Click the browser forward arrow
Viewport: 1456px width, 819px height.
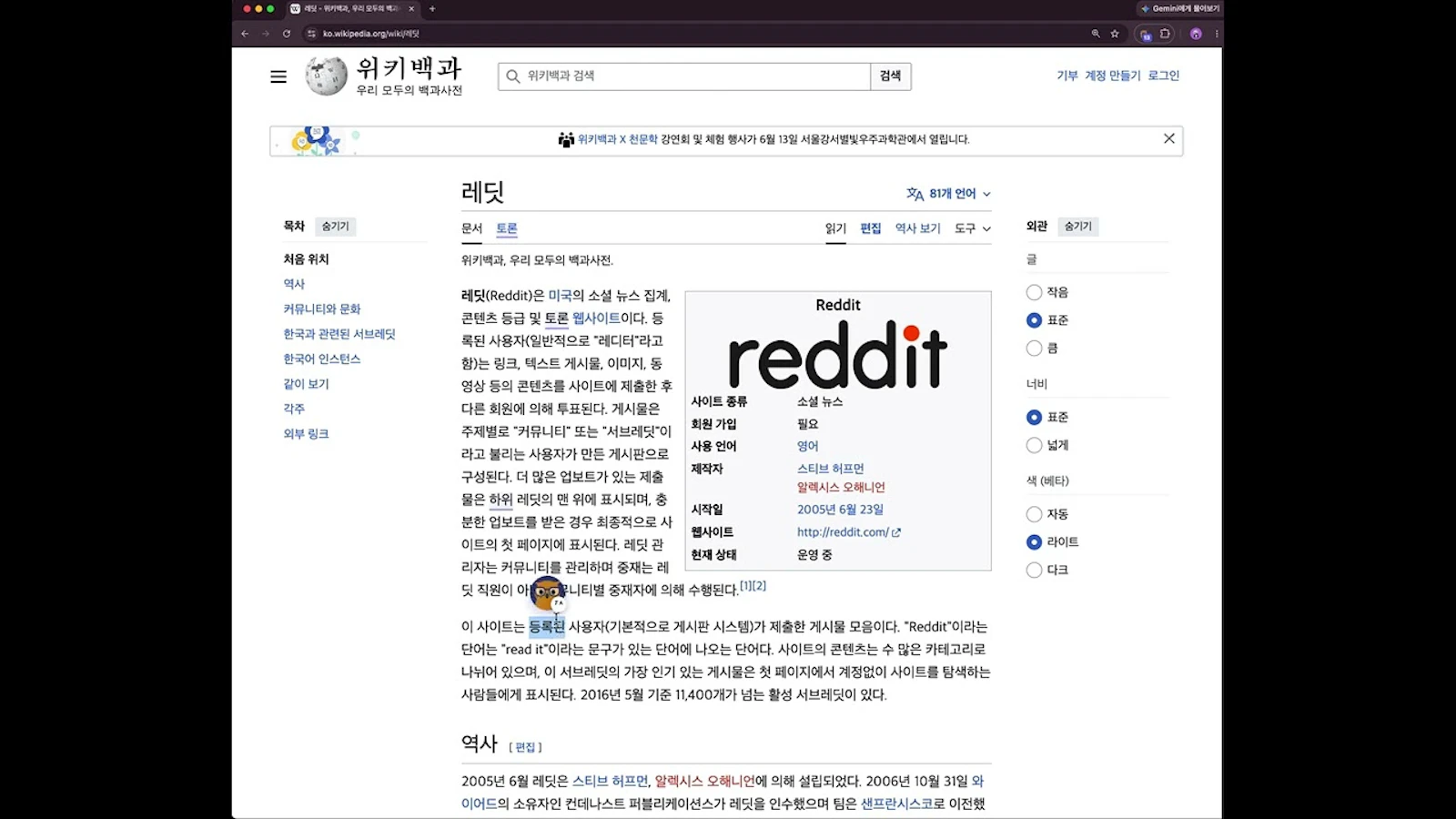[266, 34]
